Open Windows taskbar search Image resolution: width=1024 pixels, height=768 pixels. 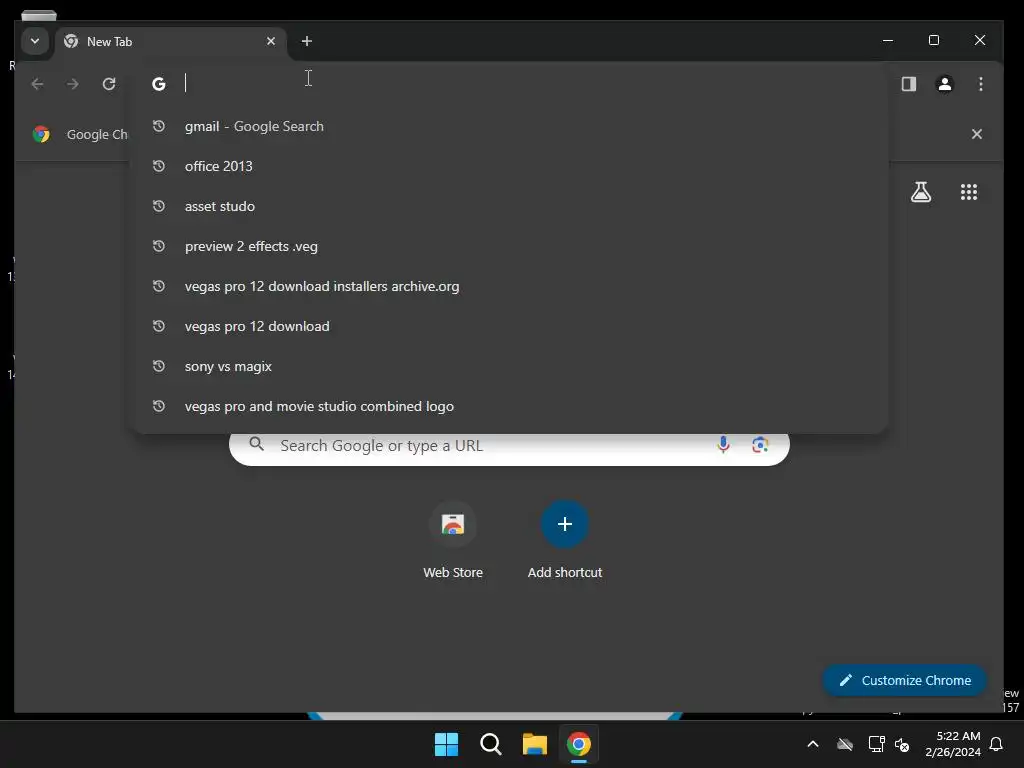point(490,744)
